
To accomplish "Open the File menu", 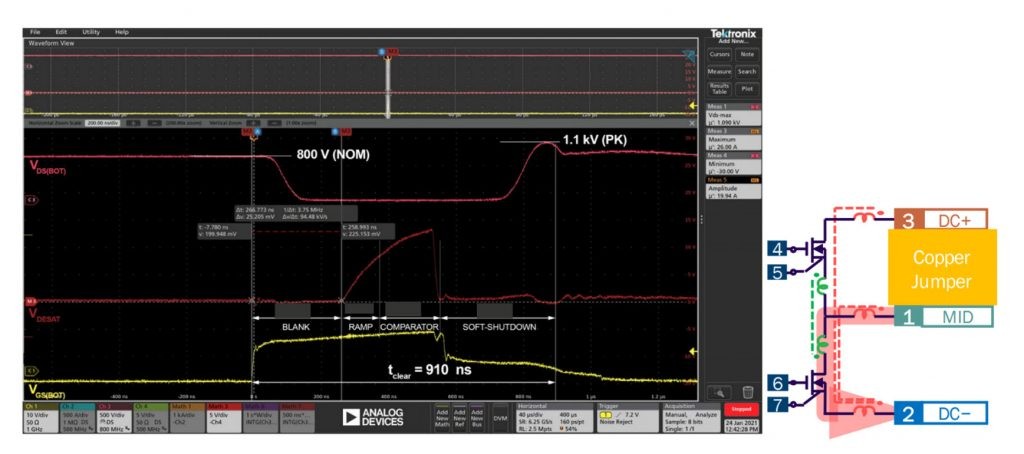I will (35, 32).
